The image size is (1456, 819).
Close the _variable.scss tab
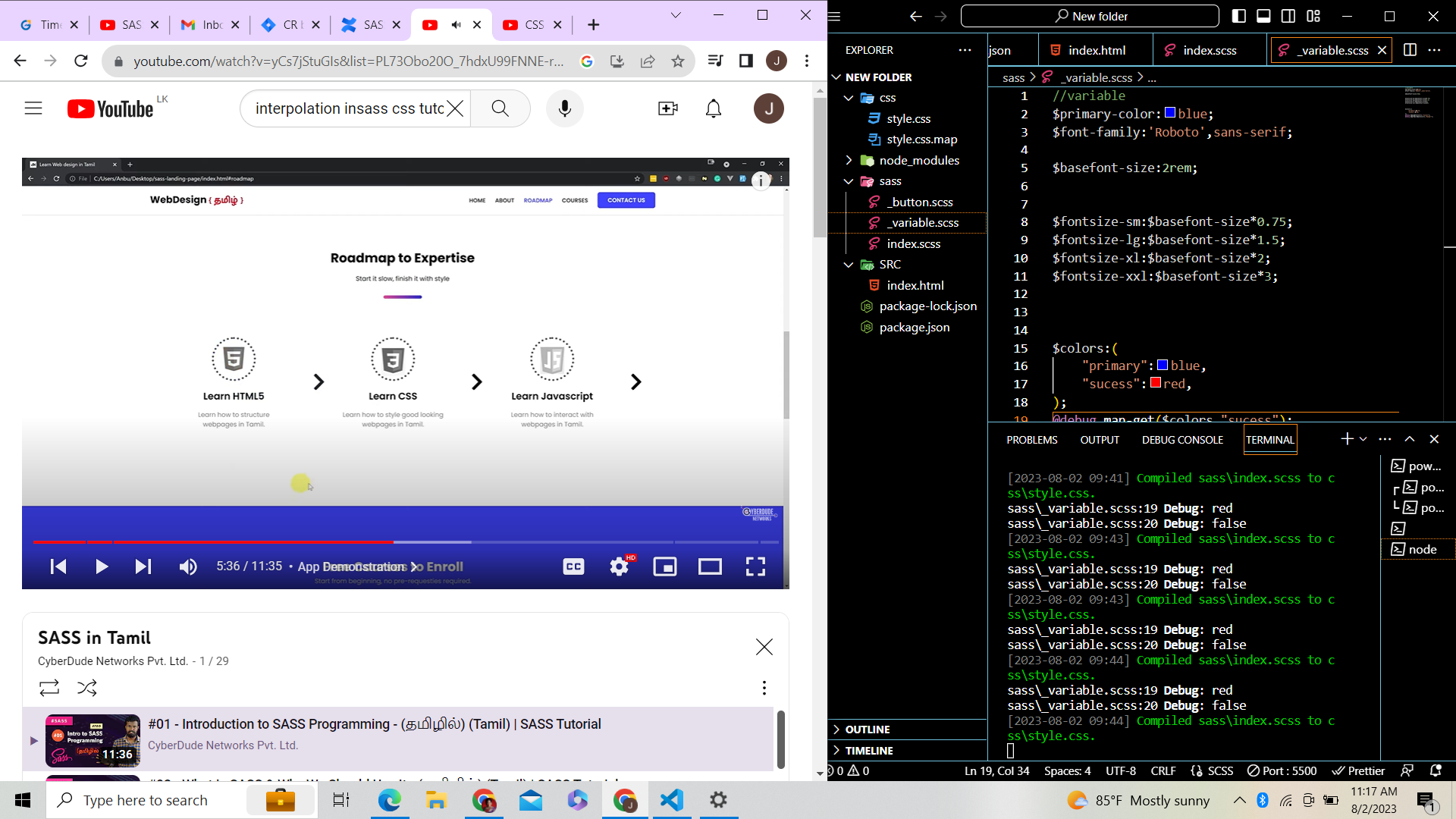pyautogui.click(x=1382, y=50)
